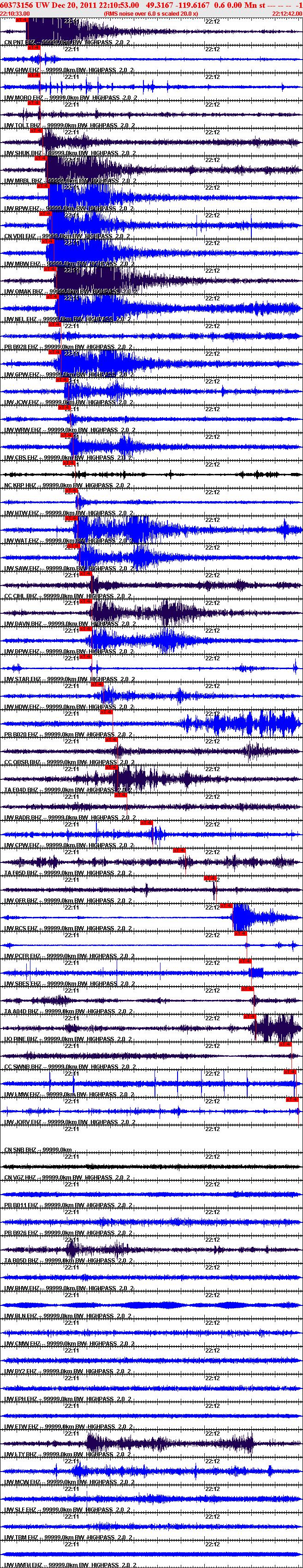Select the NC KRP HHZ station label

[21, 486]
